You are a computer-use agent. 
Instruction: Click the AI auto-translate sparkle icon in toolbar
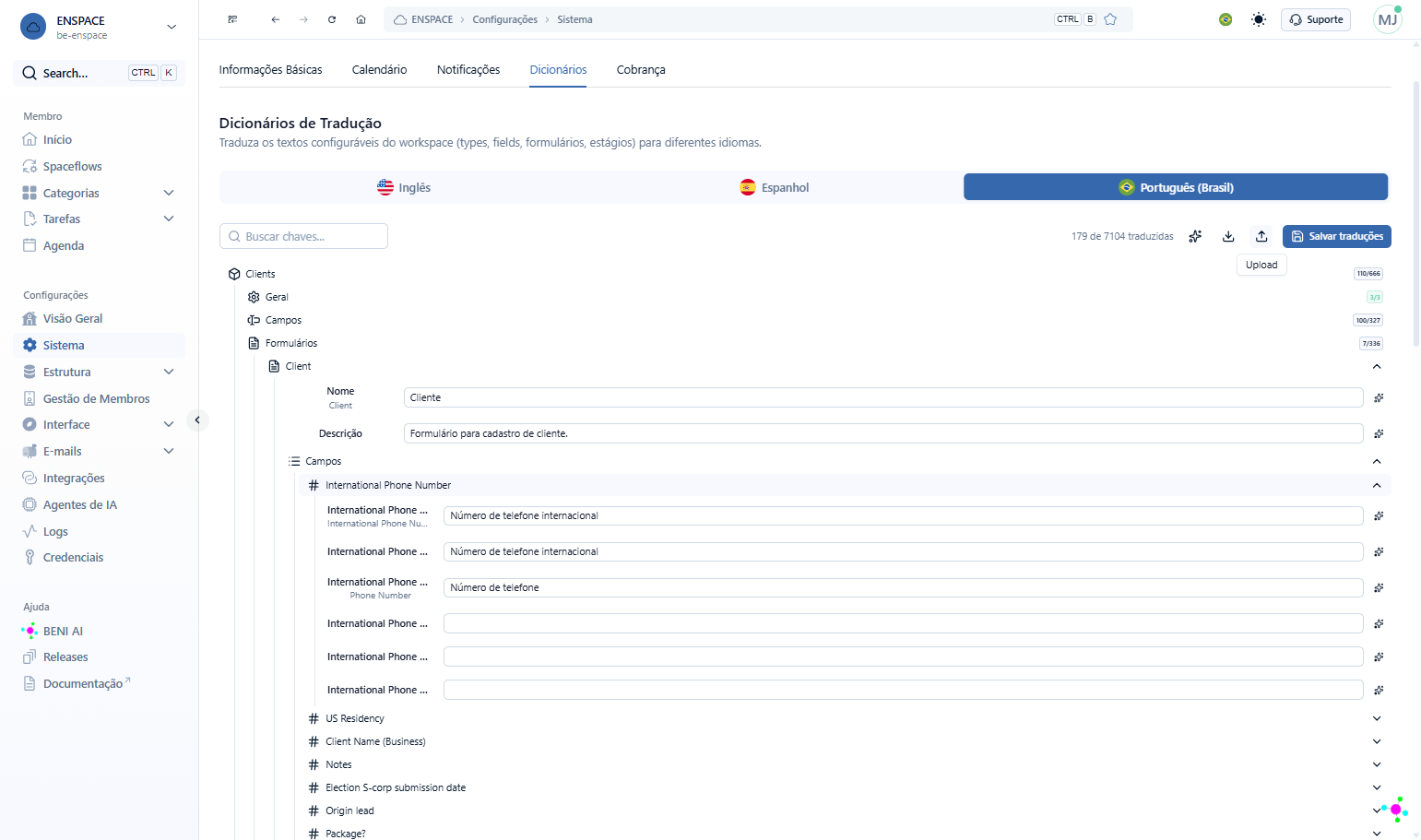pyautogui.click(x=1195, y=236)
